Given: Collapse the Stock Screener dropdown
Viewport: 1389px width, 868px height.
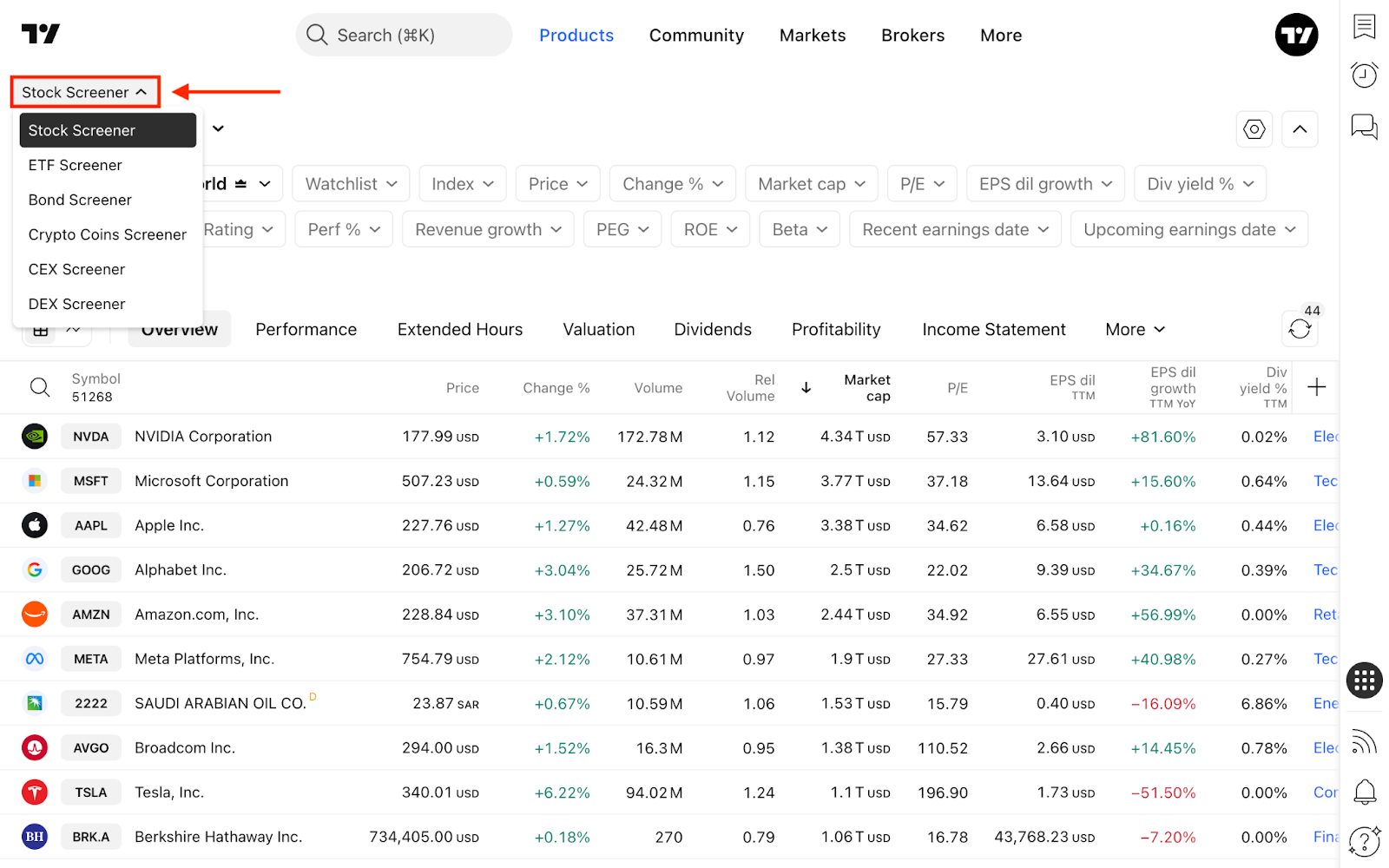Looking at the screenshot, I should point(85,92).
